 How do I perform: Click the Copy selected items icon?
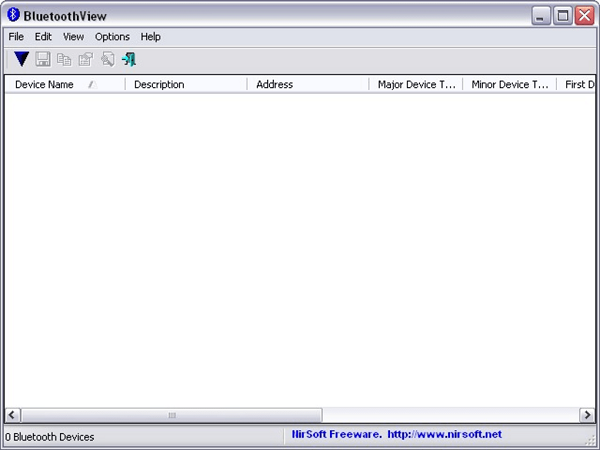tap(64, 59)
